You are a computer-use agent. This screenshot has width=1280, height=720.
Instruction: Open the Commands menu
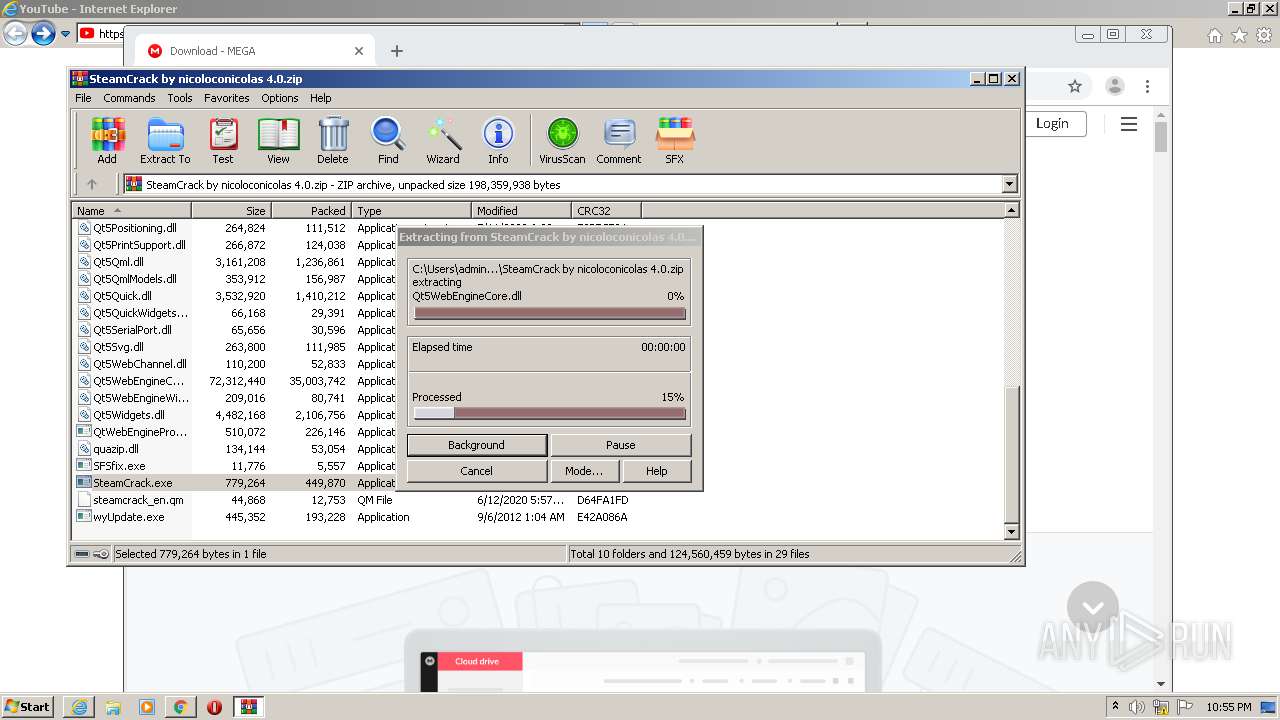(x=129, y=98)
